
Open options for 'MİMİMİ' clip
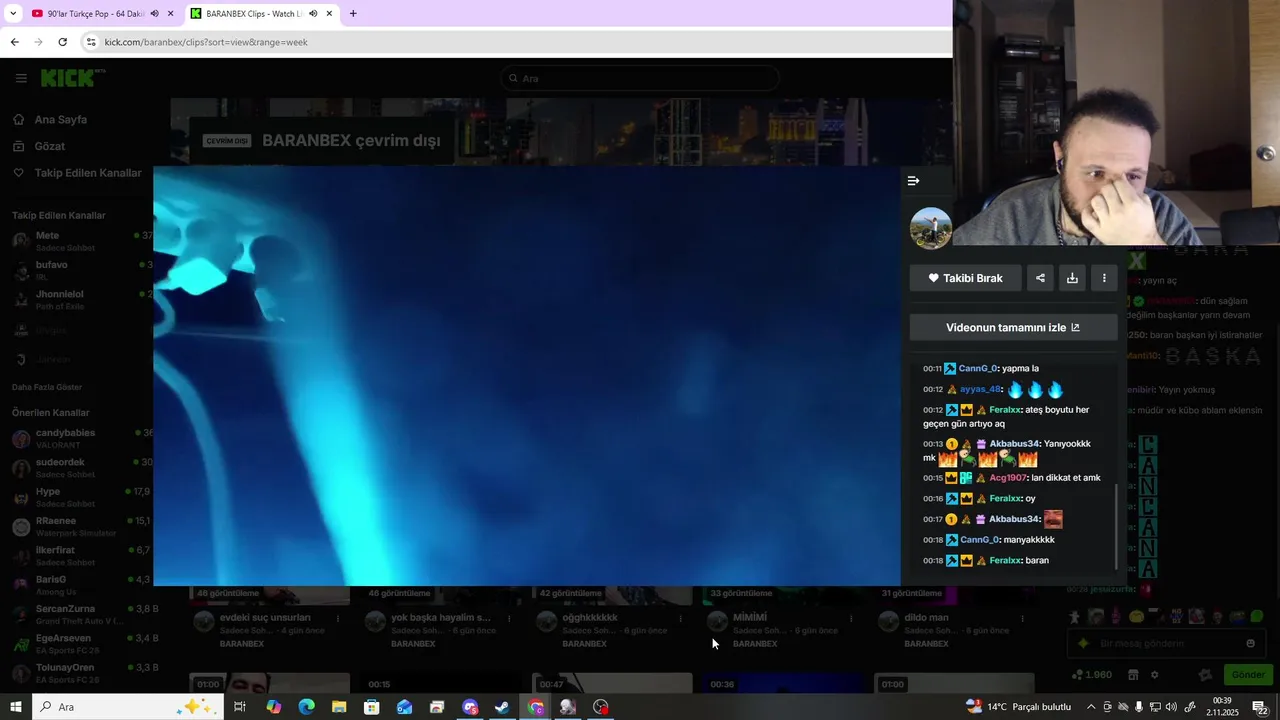[851, 618]
